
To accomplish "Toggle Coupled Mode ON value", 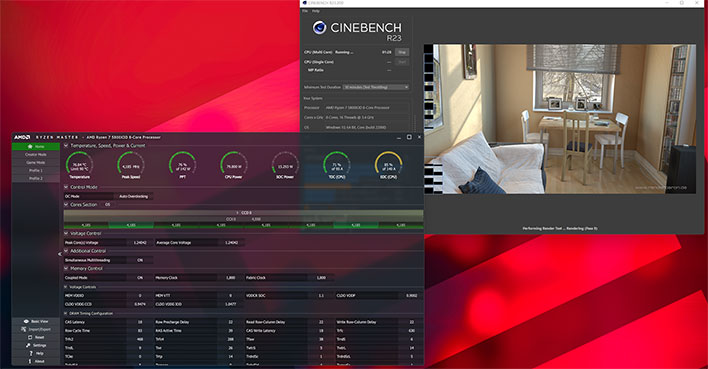I will point(140,278).
